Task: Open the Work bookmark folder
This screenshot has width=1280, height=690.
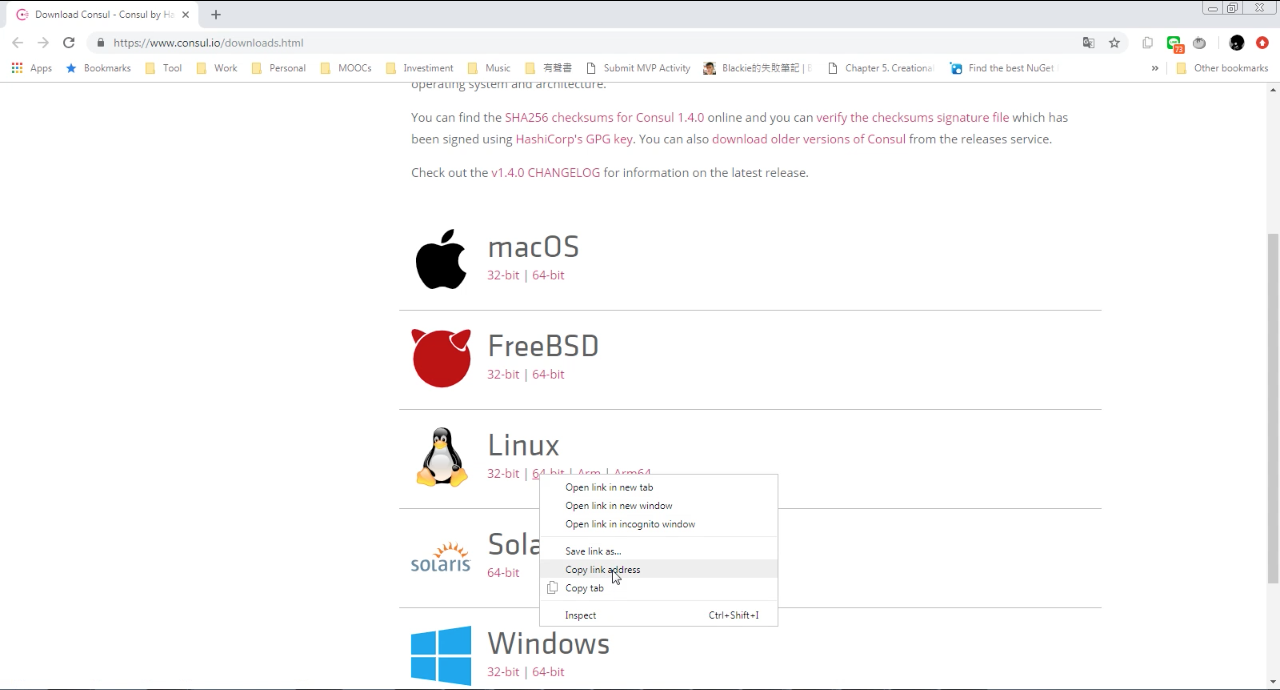Action: pos(217,68)
